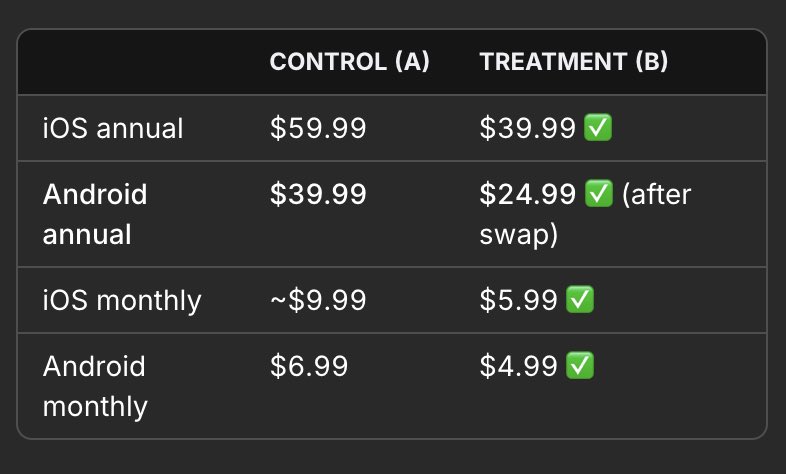786x474 pixels.
Task: Select the ~$9.99 iOS monthly control price
Action: pos(318,300)
